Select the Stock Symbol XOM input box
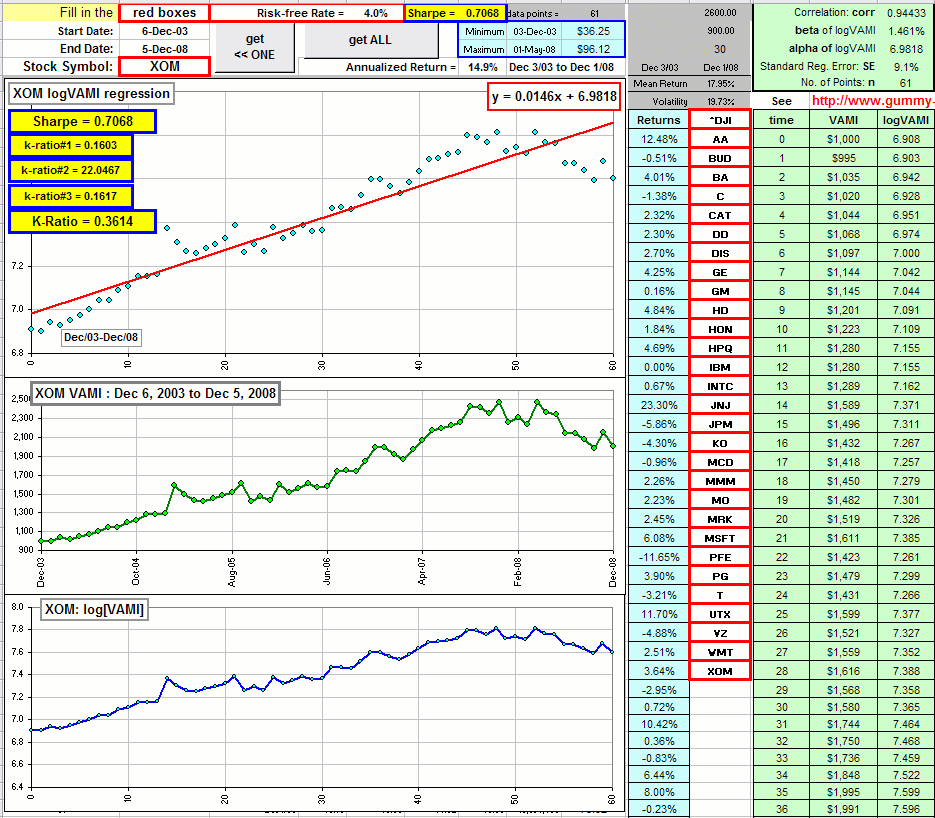The image size is (935, 818). point(165,66)
